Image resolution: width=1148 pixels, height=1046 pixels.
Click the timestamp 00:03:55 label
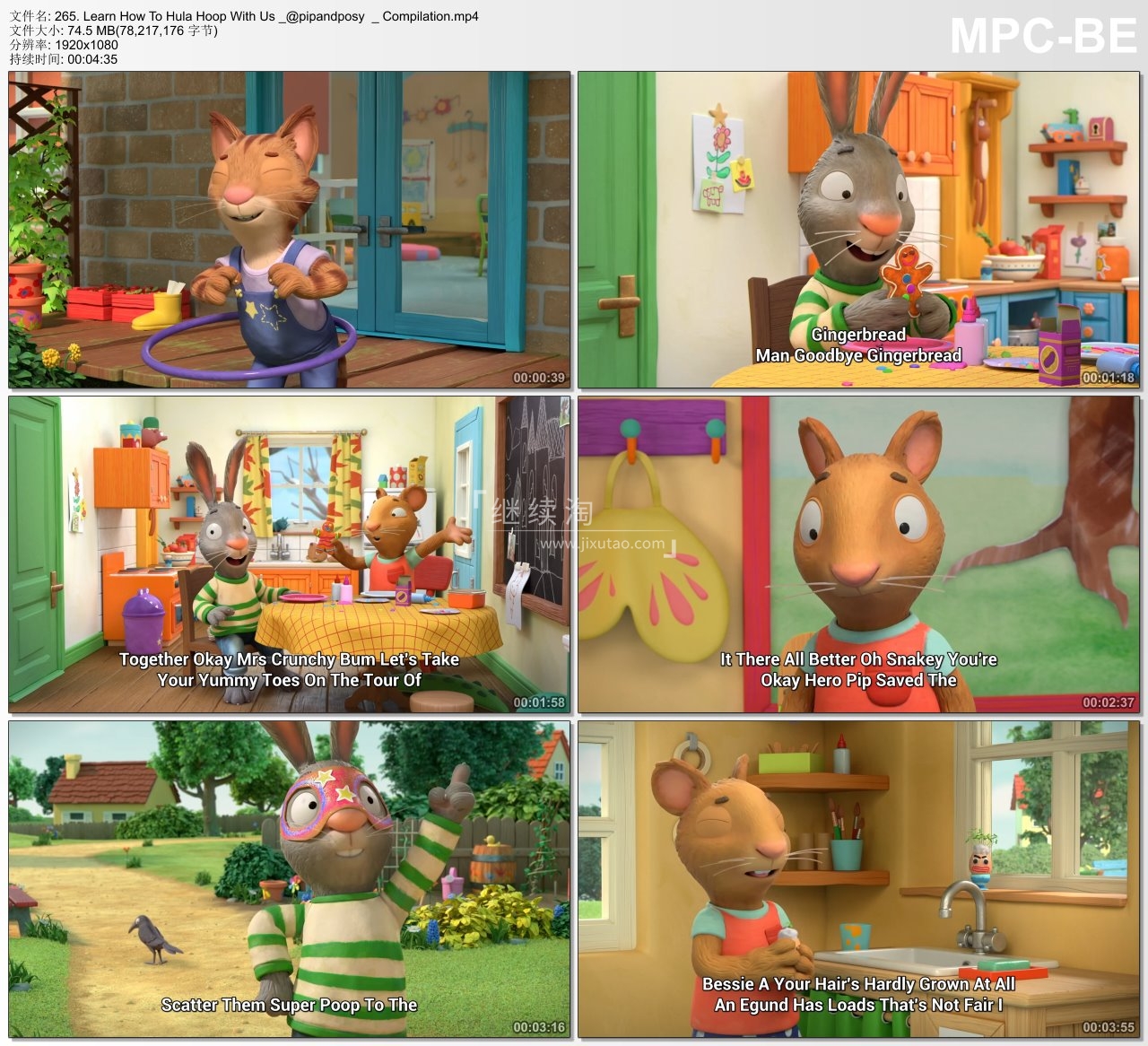pyautogui.click(x=1109, y=1027)
